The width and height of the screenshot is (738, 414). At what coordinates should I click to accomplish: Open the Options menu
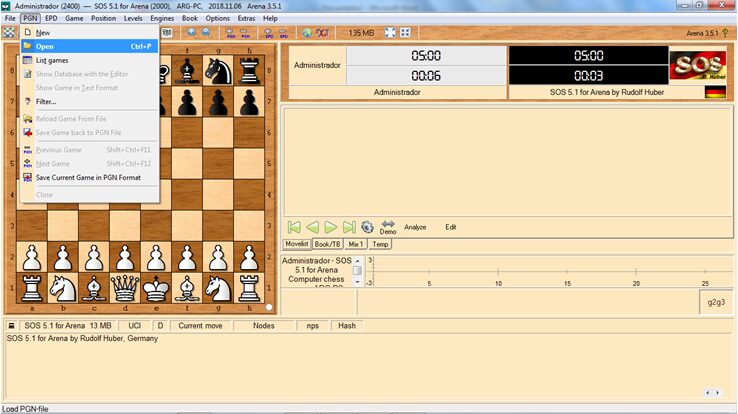(x=217, y=18)
